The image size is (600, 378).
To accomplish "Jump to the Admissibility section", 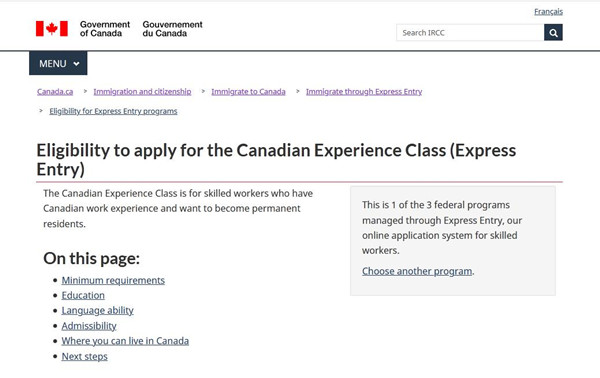I will 89,326.
